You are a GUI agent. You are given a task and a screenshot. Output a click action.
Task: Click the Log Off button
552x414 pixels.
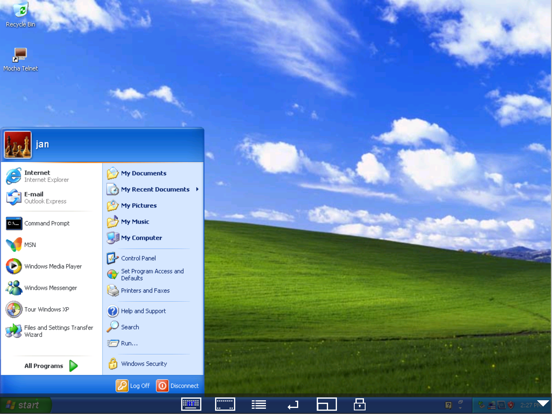(133, 386)
